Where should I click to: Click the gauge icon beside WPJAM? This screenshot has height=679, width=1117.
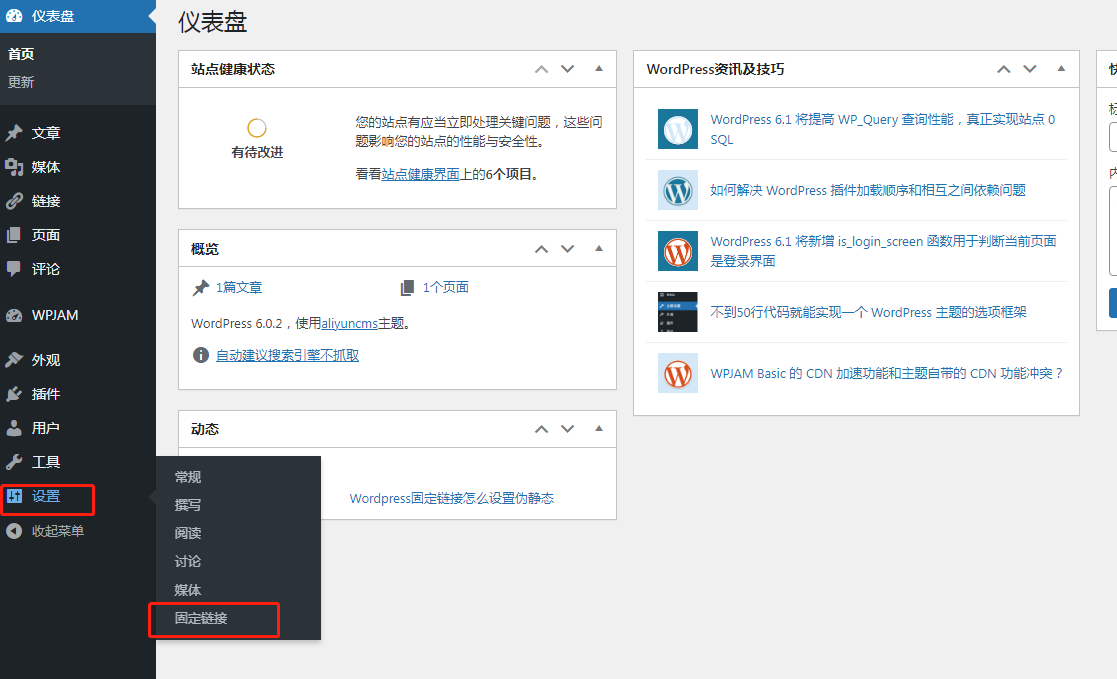tap(14, 315)
